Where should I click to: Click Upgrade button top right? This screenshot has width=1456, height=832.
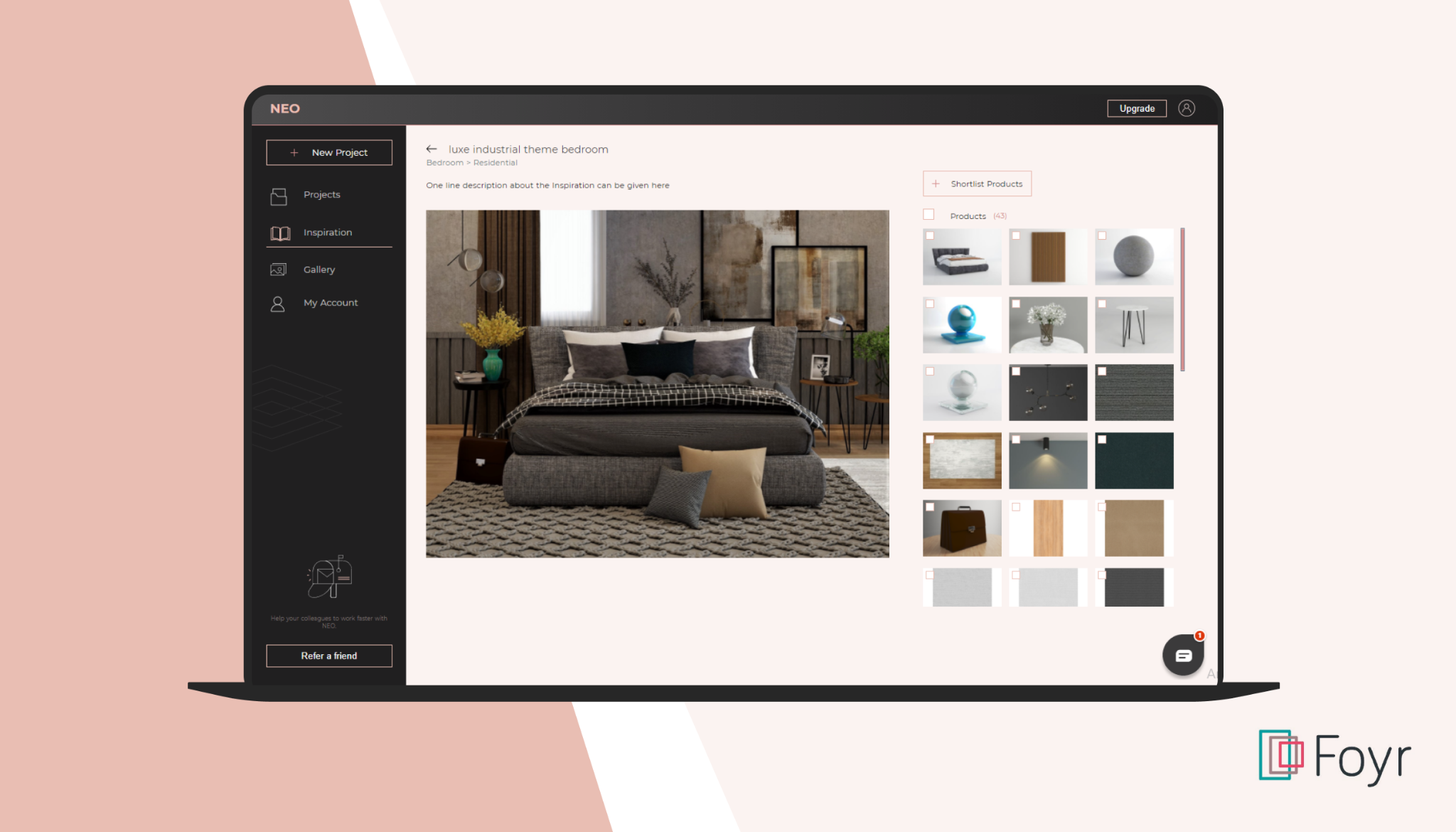(x=1135, y=108)
